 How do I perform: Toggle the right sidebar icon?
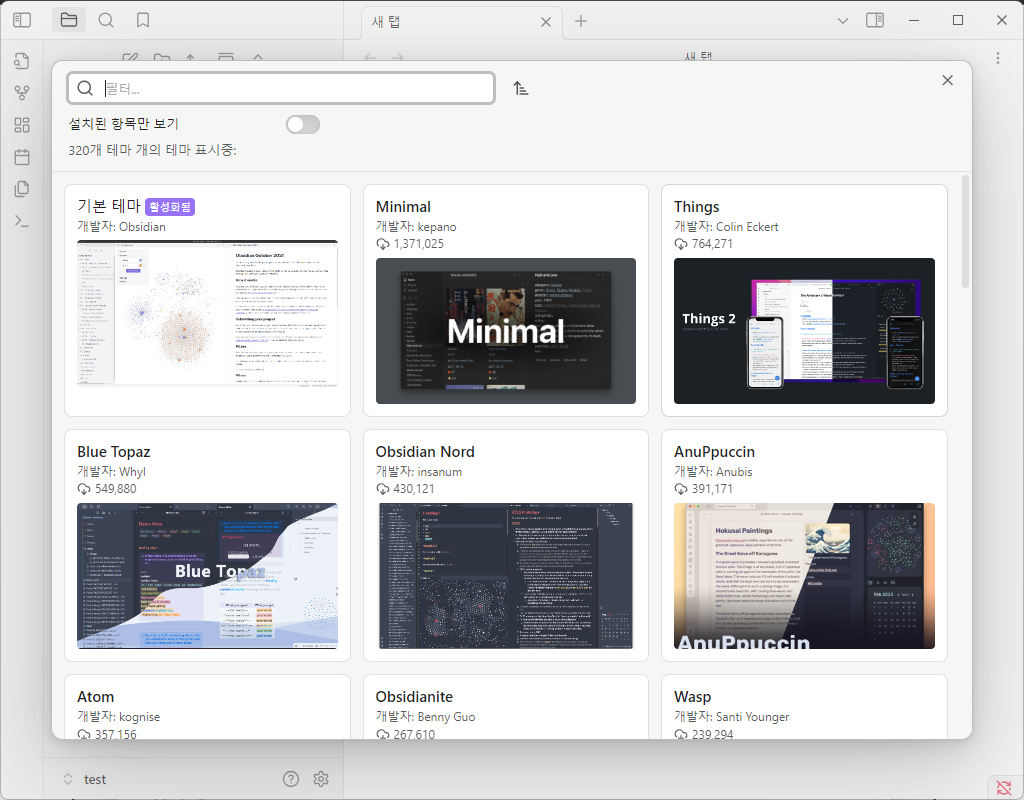[x=874, y=20]
